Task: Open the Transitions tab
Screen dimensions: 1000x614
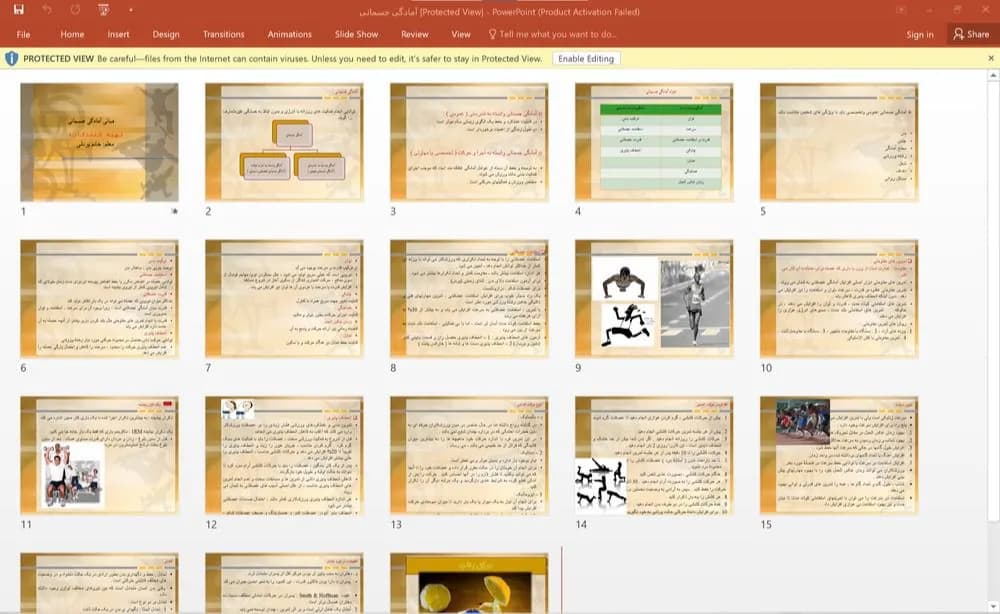Action: 223,34
